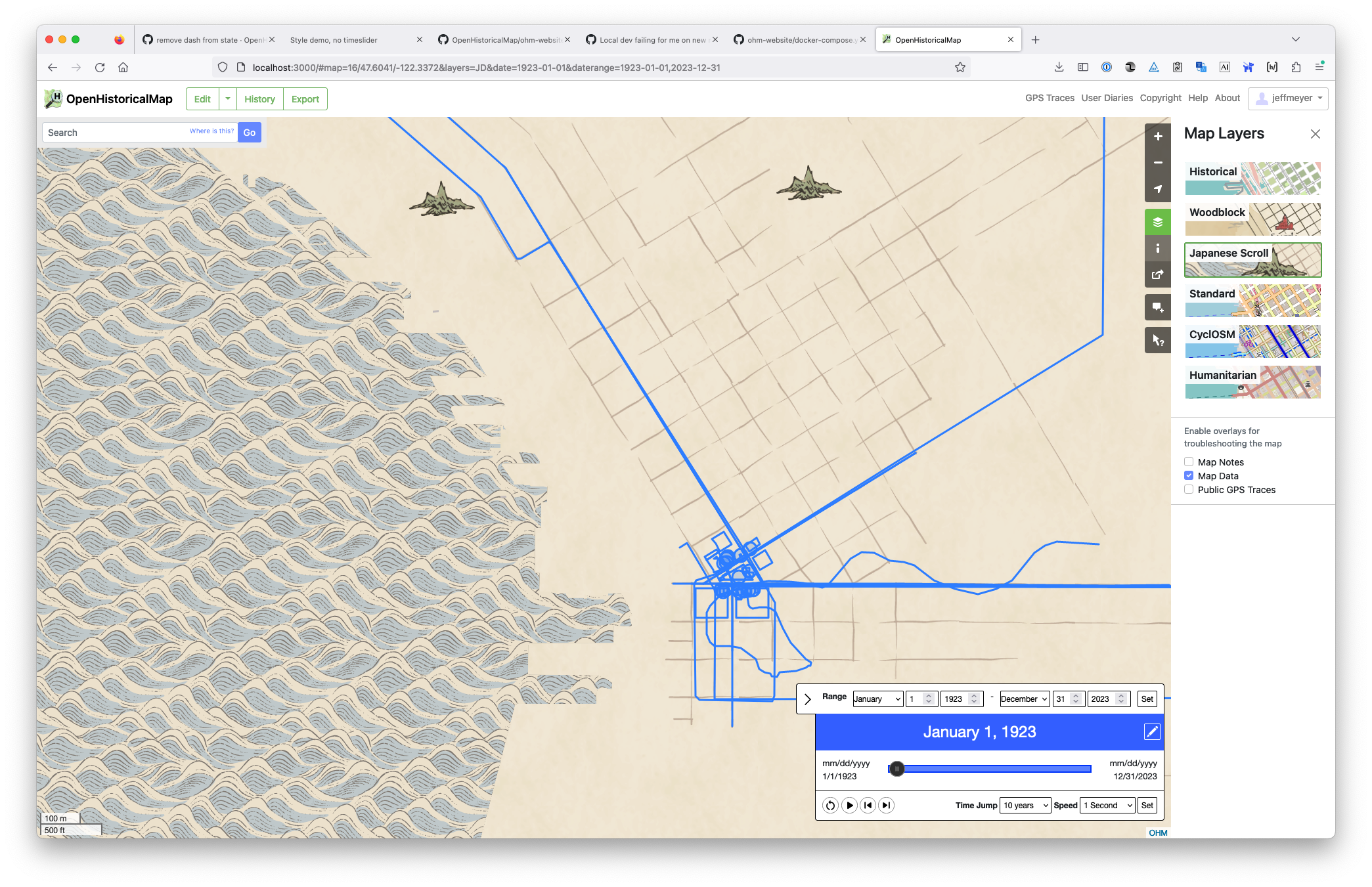Click the share map icon

click(x=1158, y=274)
